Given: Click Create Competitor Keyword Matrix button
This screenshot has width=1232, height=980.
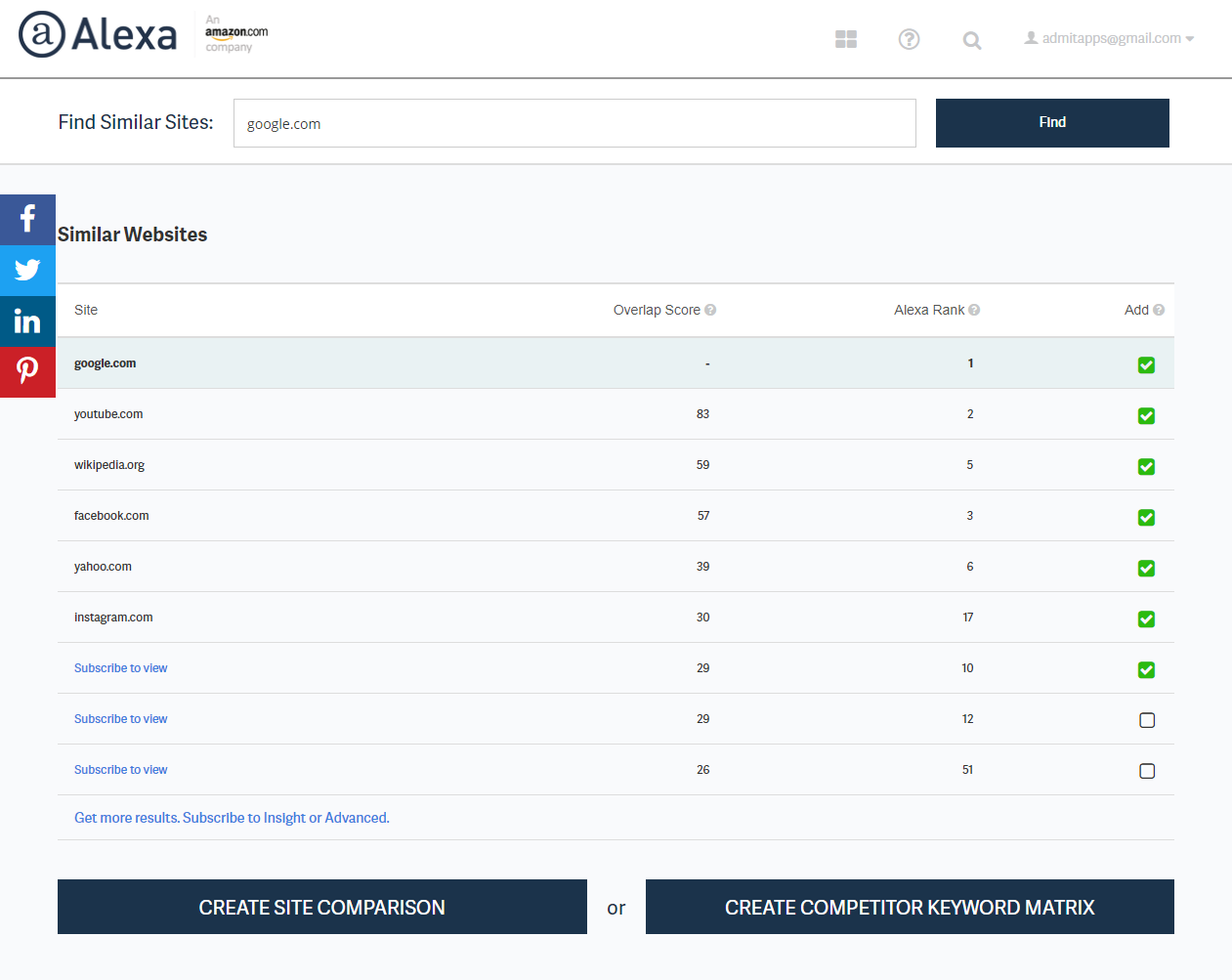Looking at the screenshot, I should pos(909,907).
